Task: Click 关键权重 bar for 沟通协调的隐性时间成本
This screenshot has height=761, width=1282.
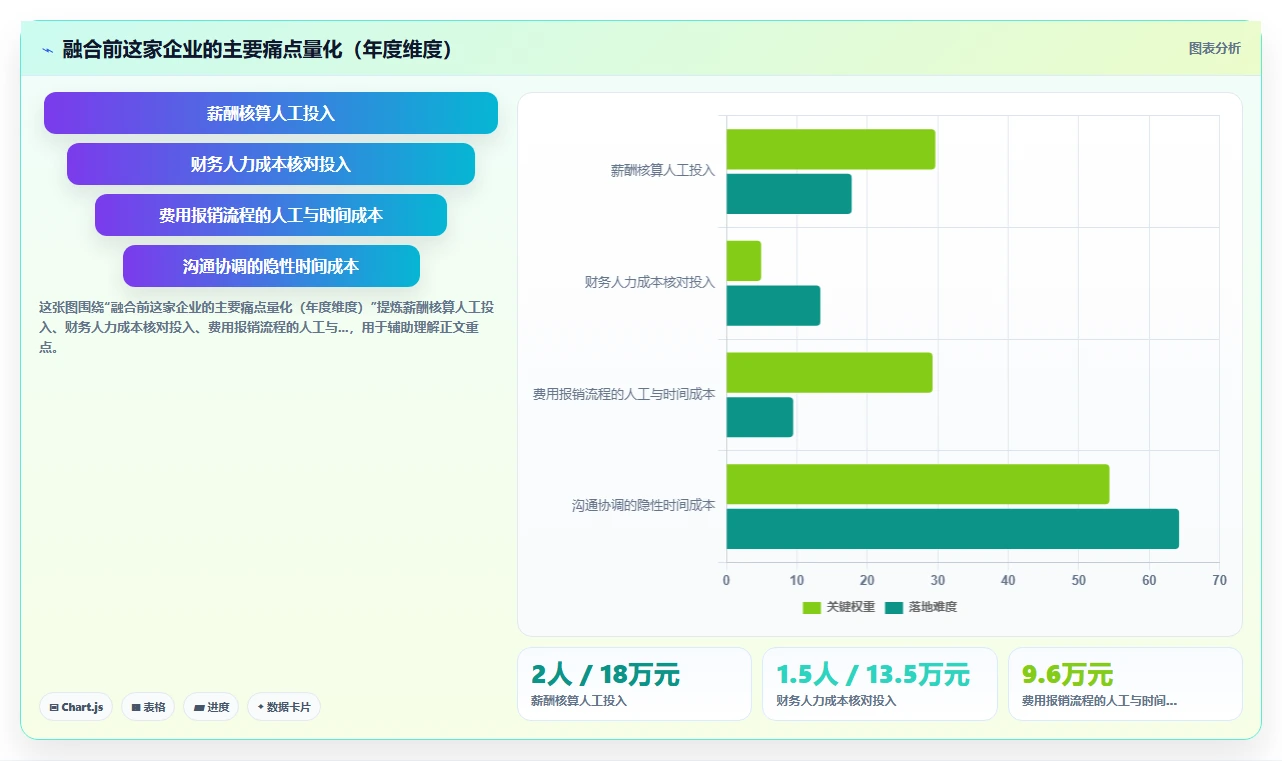Action: pyautogui.click(x=918, y=484)
